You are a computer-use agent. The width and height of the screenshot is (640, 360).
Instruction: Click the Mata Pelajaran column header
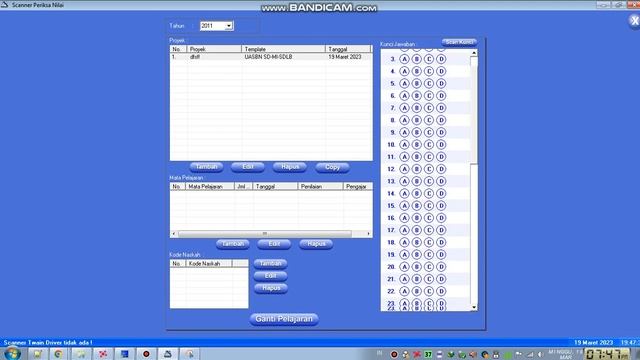click(210, 187)
